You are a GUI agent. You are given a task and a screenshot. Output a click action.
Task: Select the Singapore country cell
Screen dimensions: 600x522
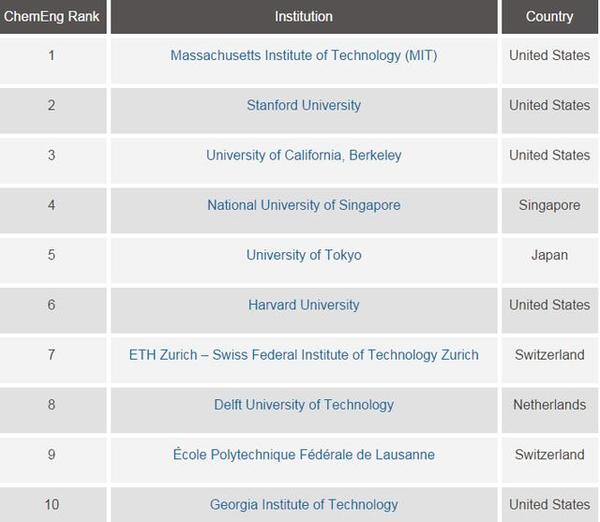[549, 210]
